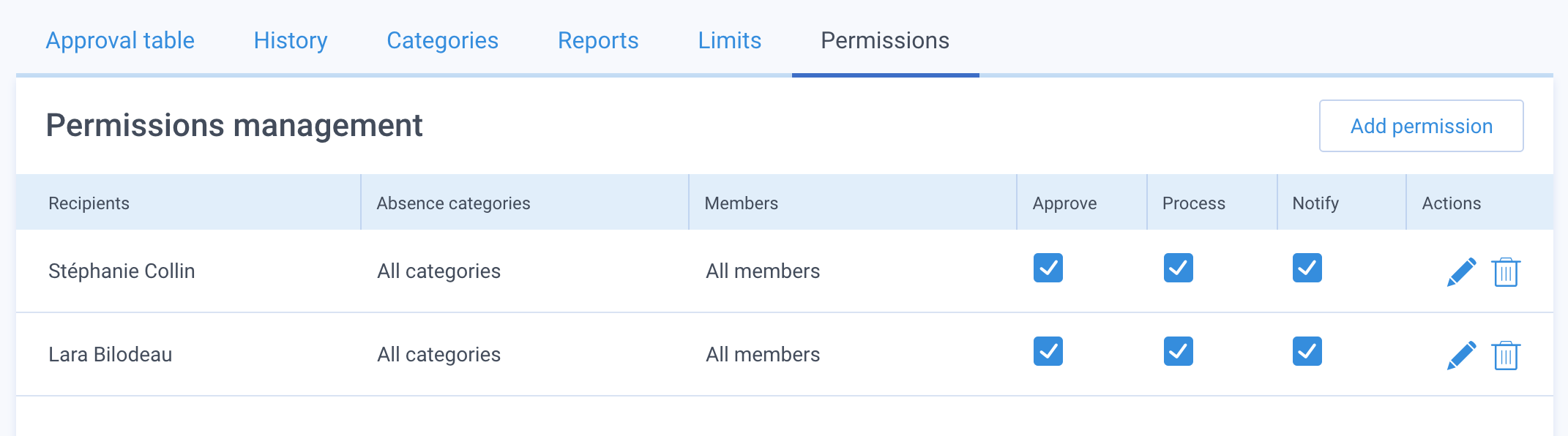Toggle Process checkbox for Lara Bilodeau
This screenshot has height=436, width=1568.
coord(1179,351)
